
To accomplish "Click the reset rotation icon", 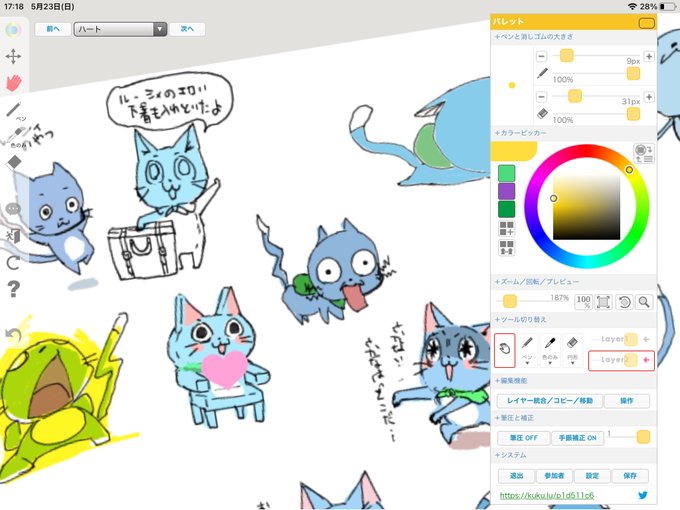I will [624, 301].
